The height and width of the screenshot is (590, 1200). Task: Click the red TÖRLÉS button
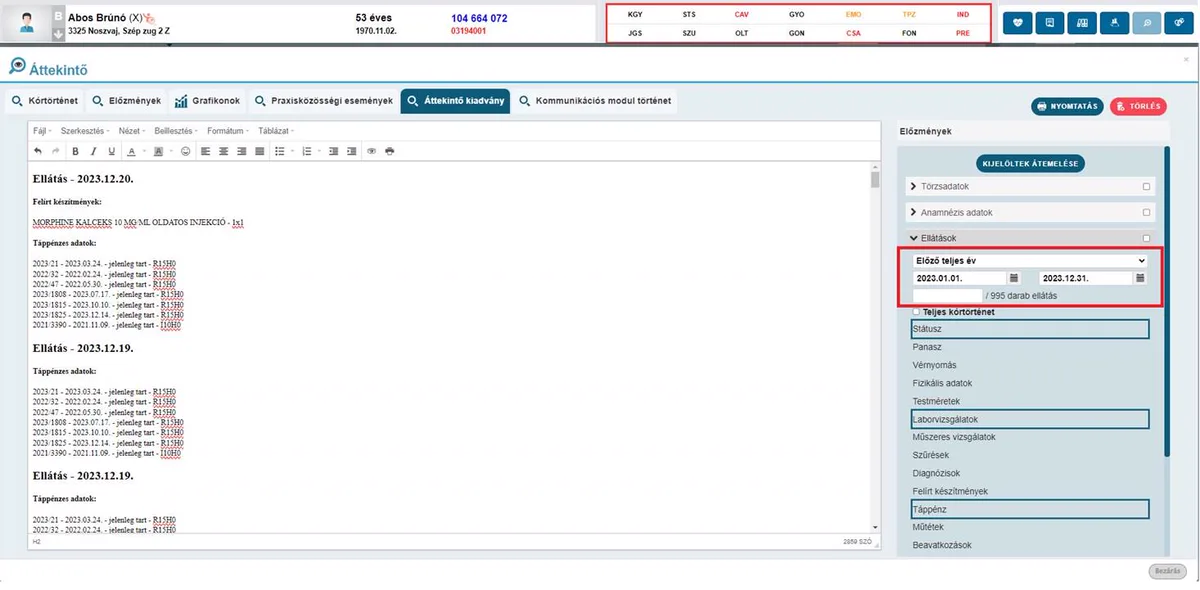point(1138,106)
